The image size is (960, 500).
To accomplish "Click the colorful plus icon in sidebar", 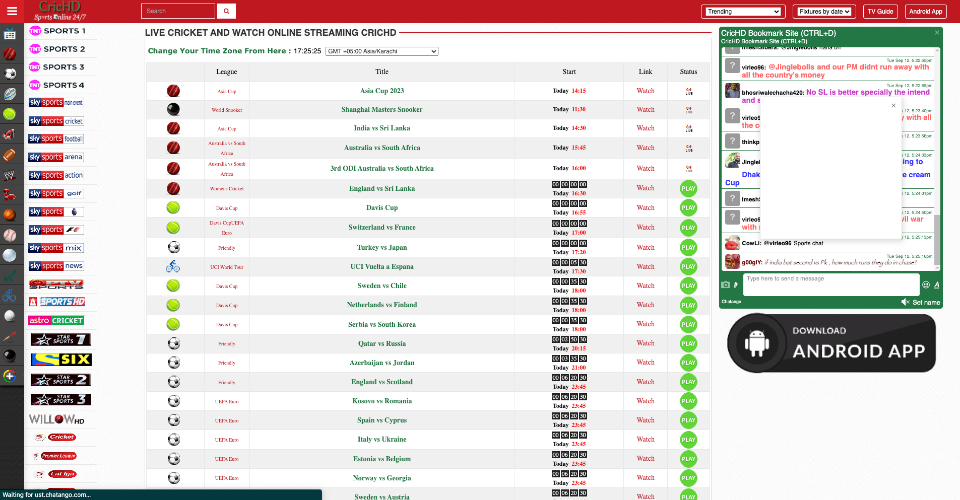I will (x=10, y=376).
